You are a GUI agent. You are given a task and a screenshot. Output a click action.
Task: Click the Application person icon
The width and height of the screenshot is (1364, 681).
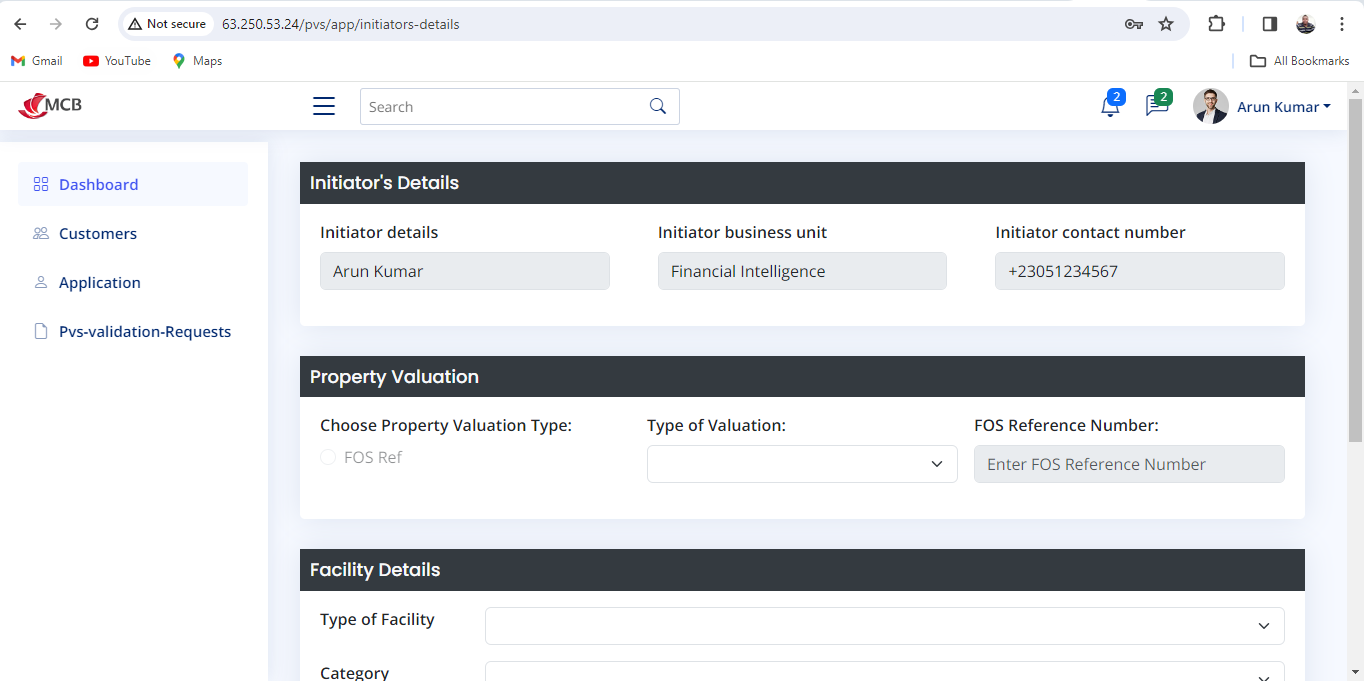click(x=41, y=282)
